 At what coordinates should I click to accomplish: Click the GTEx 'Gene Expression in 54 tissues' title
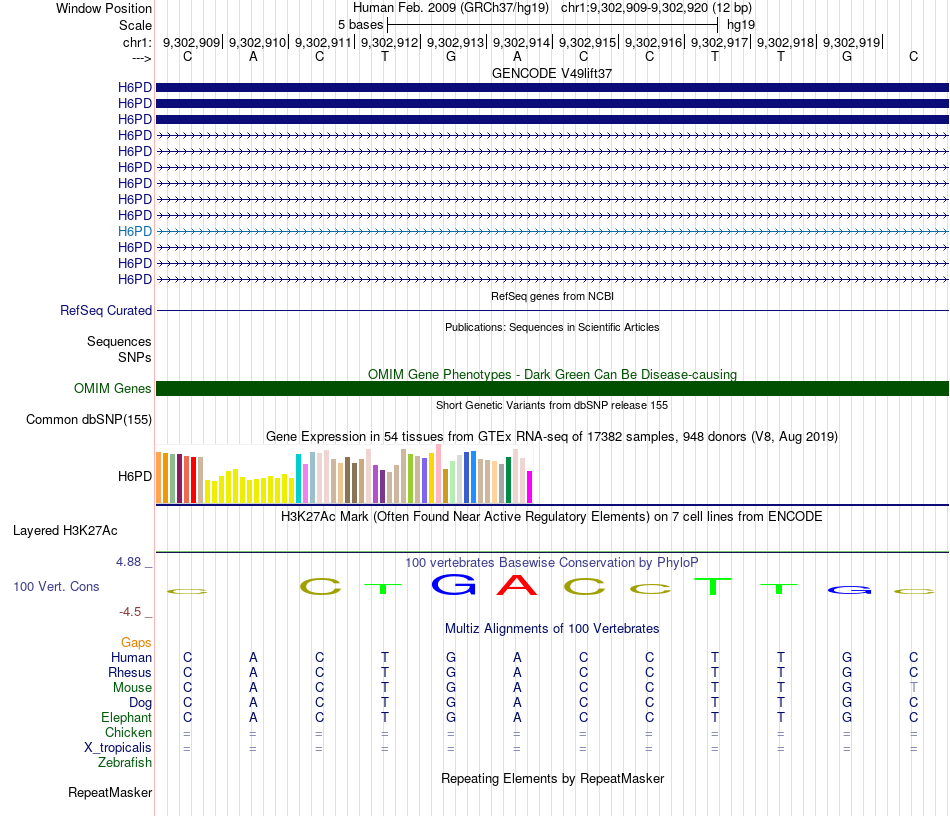click(552, 437)
